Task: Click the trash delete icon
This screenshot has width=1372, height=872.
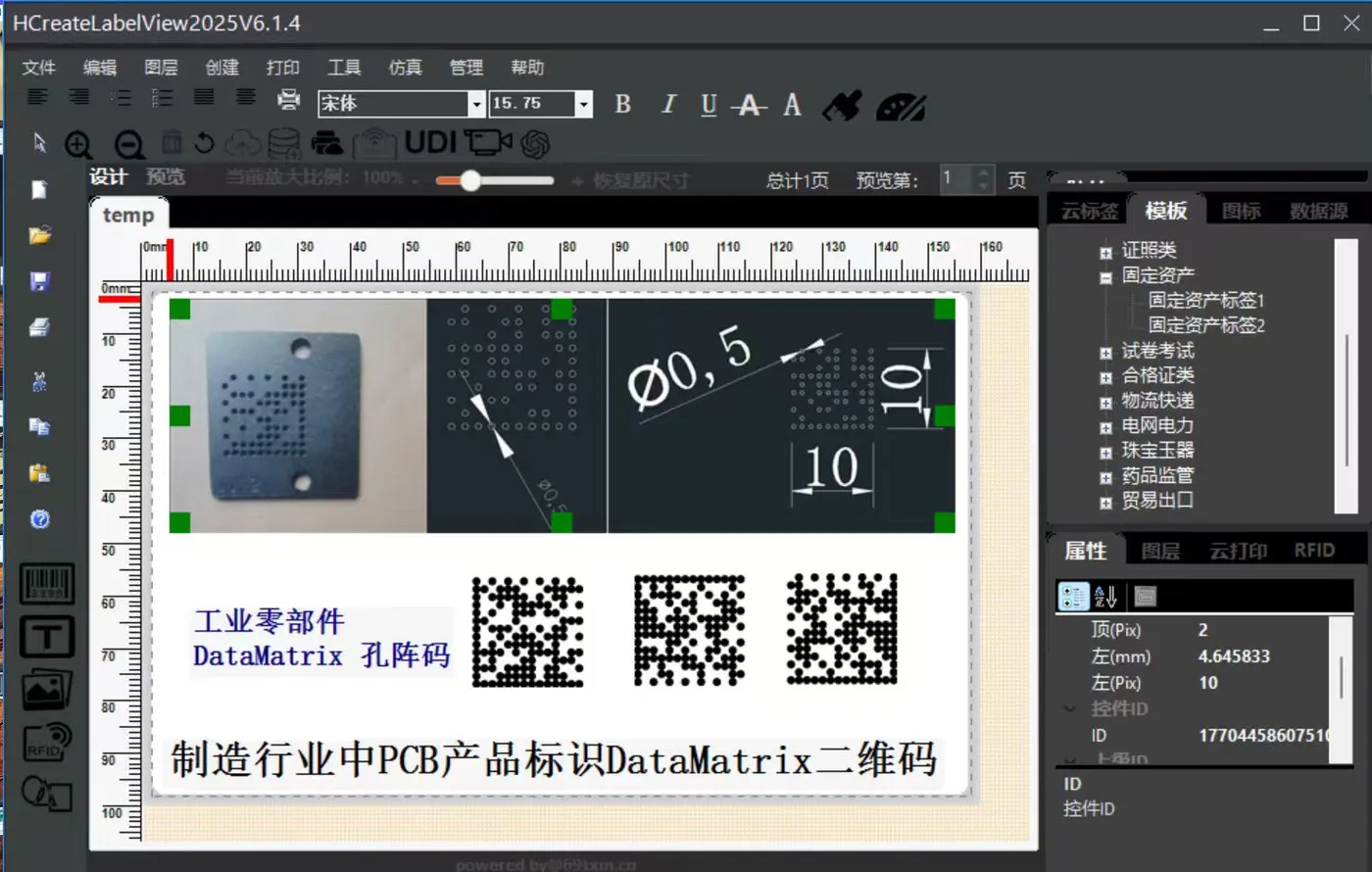Action: click(x=171, y=142)
